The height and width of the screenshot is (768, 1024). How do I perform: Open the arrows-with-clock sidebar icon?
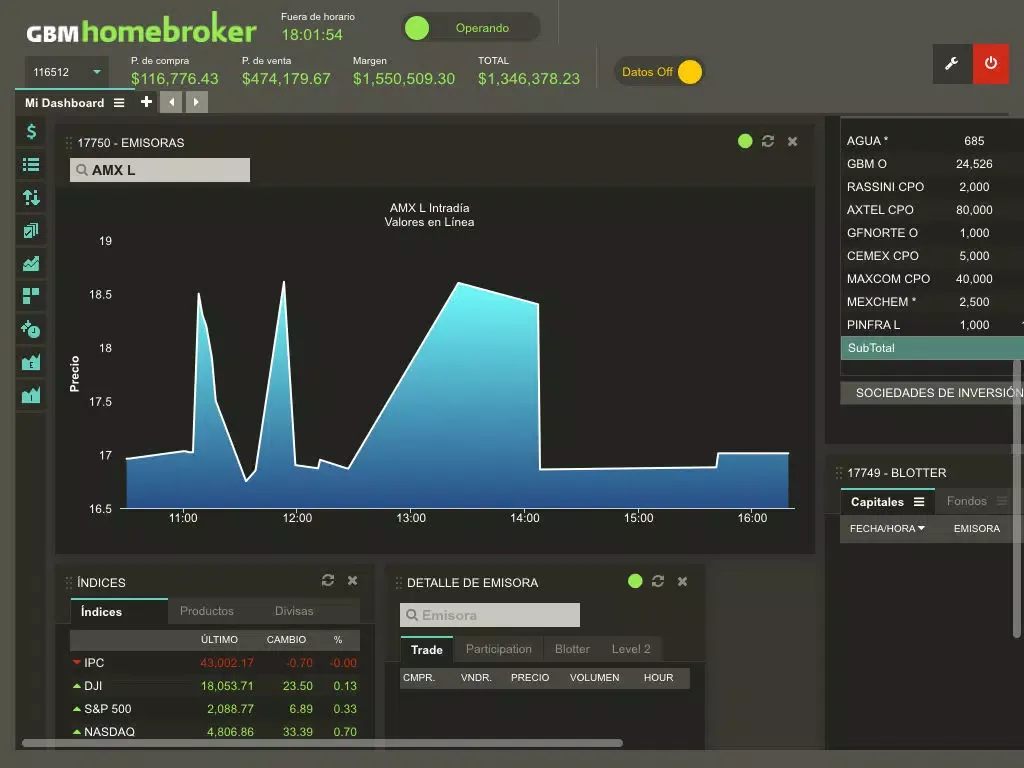[31, 329]
